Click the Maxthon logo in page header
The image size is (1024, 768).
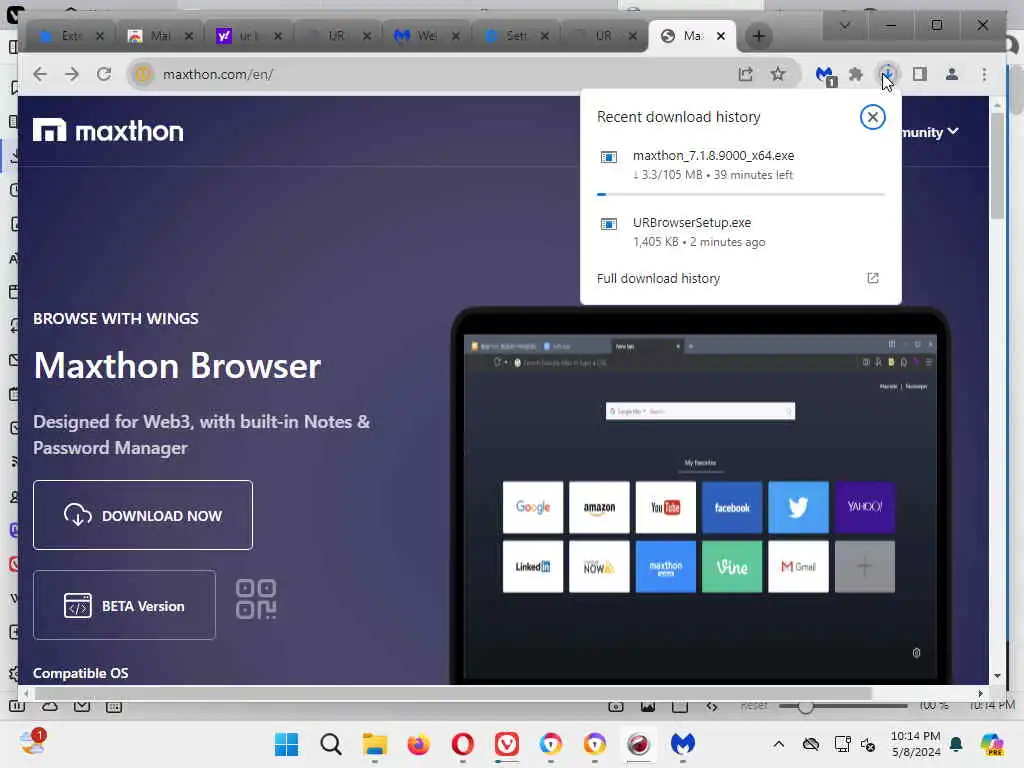[108, 131]
